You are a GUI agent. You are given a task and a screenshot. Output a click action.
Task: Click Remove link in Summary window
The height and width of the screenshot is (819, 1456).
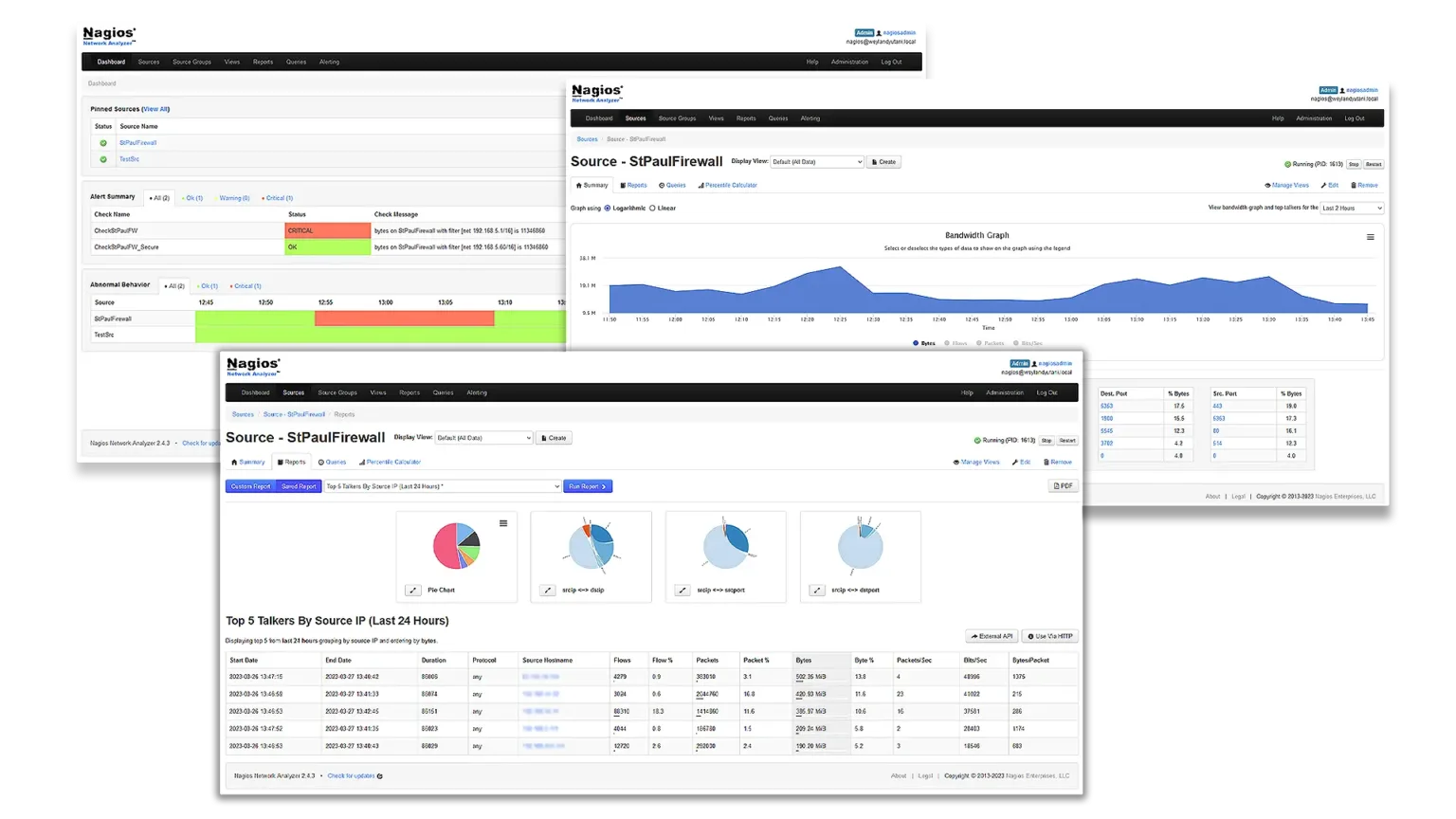[x=1365, y=185]
